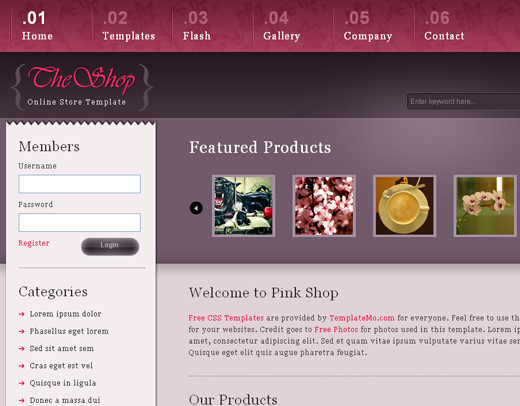Click the previous arrow in product carousel
This screenshot has width=520, height=406.
(196, 208)
